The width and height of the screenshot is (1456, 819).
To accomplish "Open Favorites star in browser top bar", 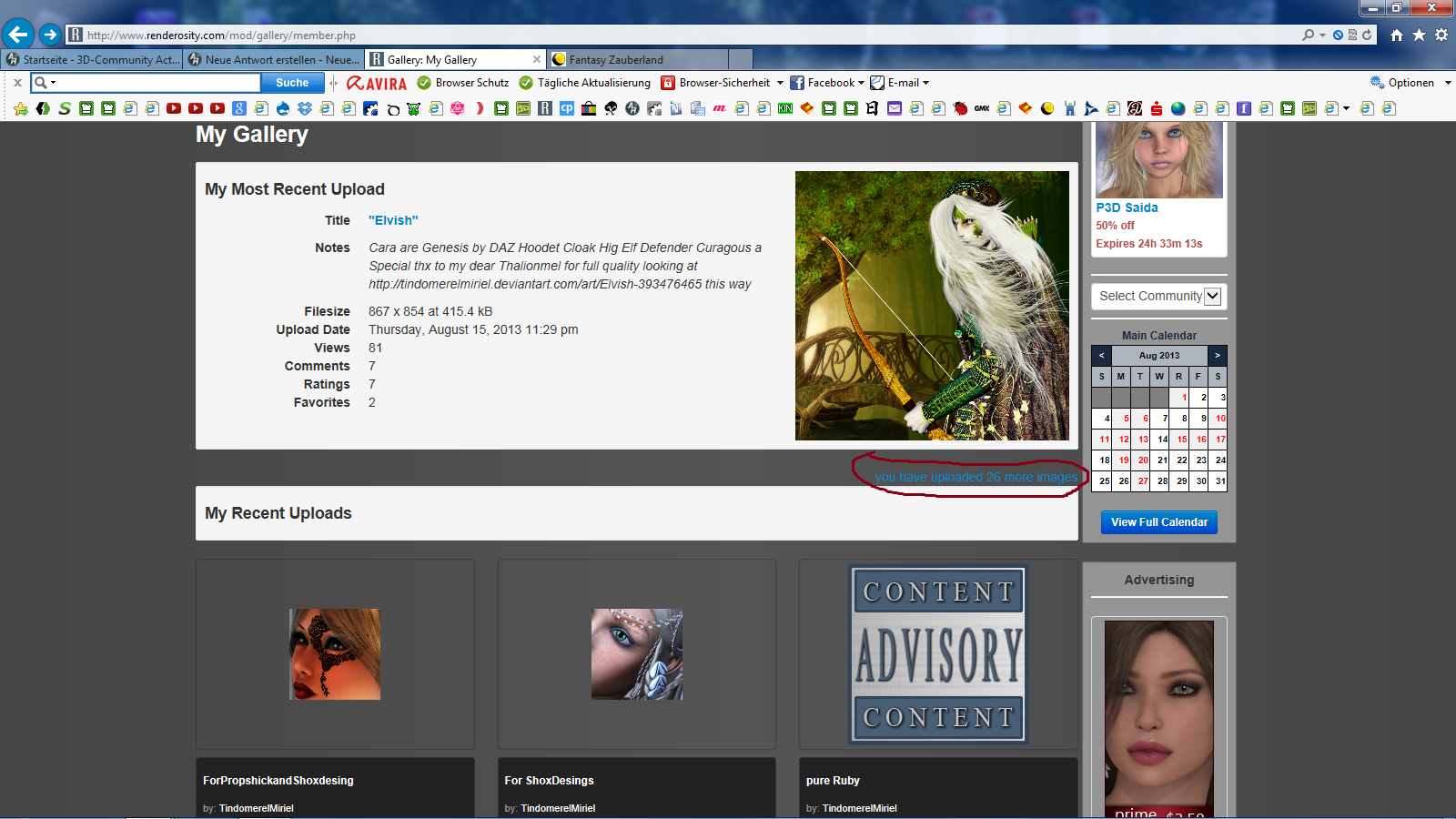I will 1419,35.
